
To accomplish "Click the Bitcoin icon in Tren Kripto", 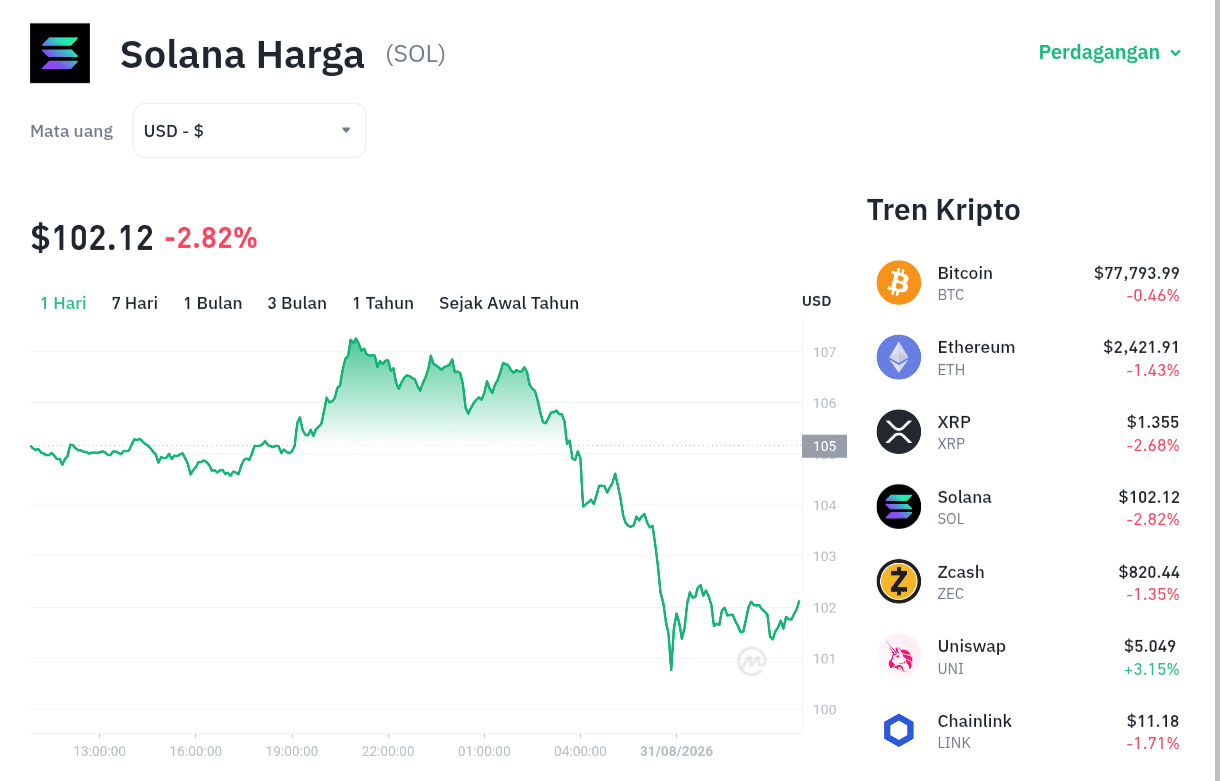I will pyautogui.click(x=898, y=283).
